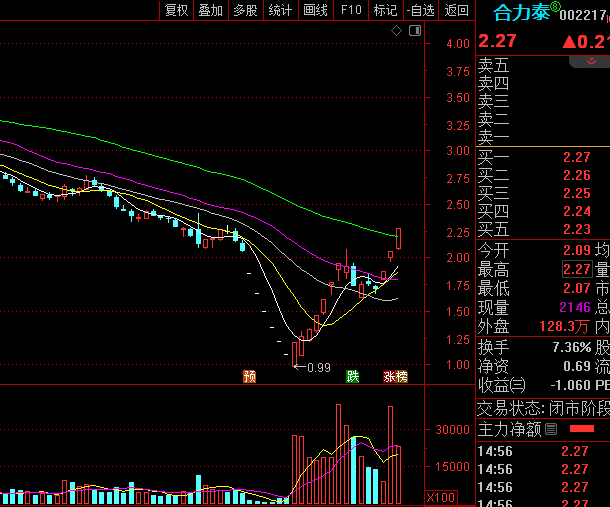Click the 15000 volume axis label
The width and height of the screenshot is (610, 507).
tap(452, 466)
